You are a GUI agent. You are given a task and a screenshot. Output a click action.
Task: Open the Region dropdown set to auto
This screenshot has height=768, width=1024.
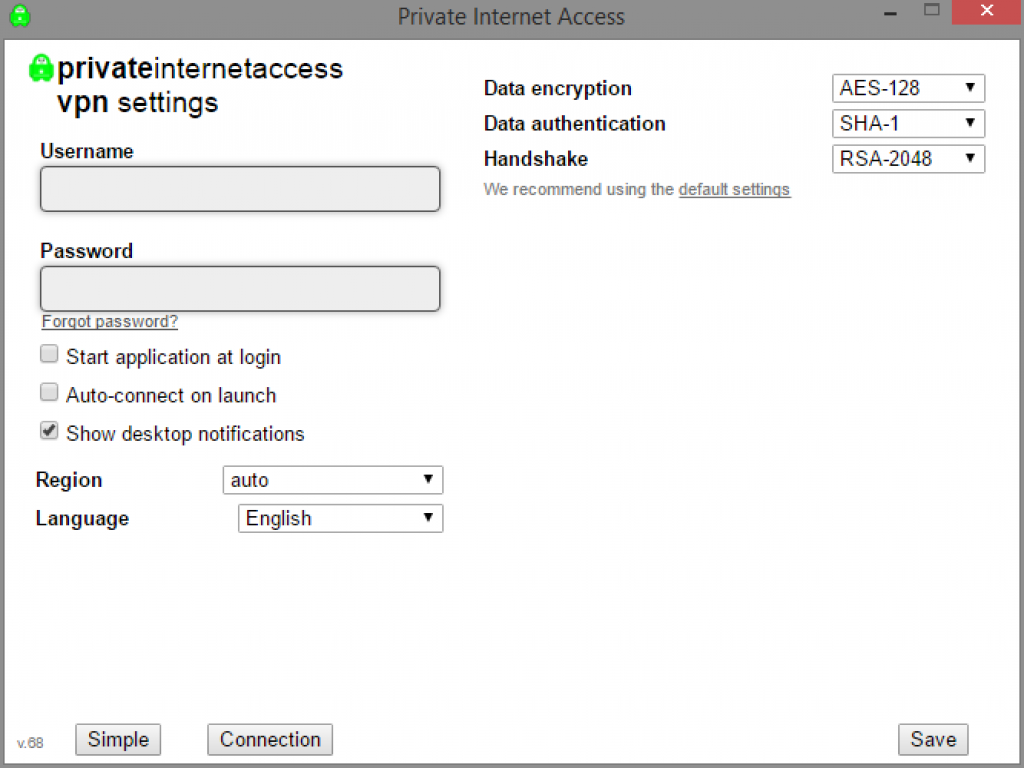click(332, 480)
